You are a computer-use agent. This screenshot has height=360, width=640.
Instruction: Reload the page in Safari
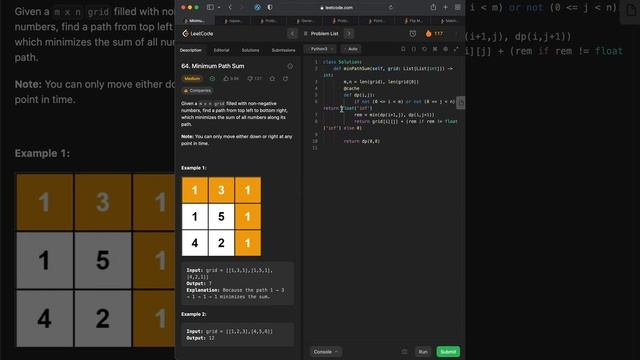coord(391,7)
